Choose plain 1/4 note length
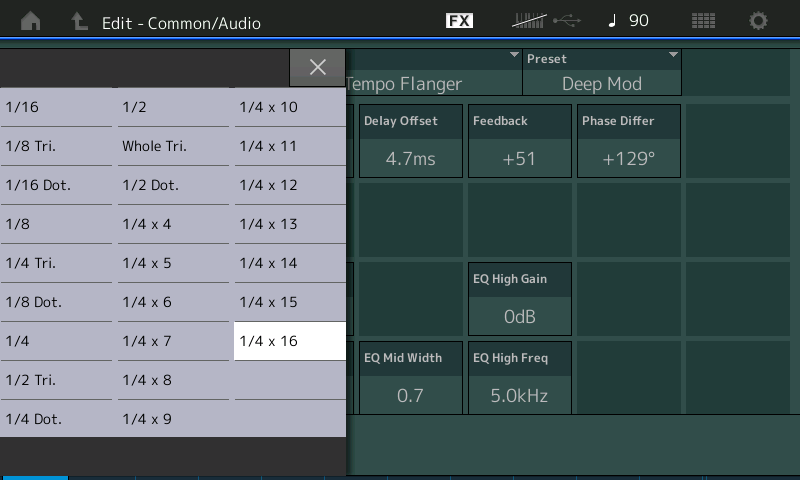The image size is (800, 480). (56, 341)
